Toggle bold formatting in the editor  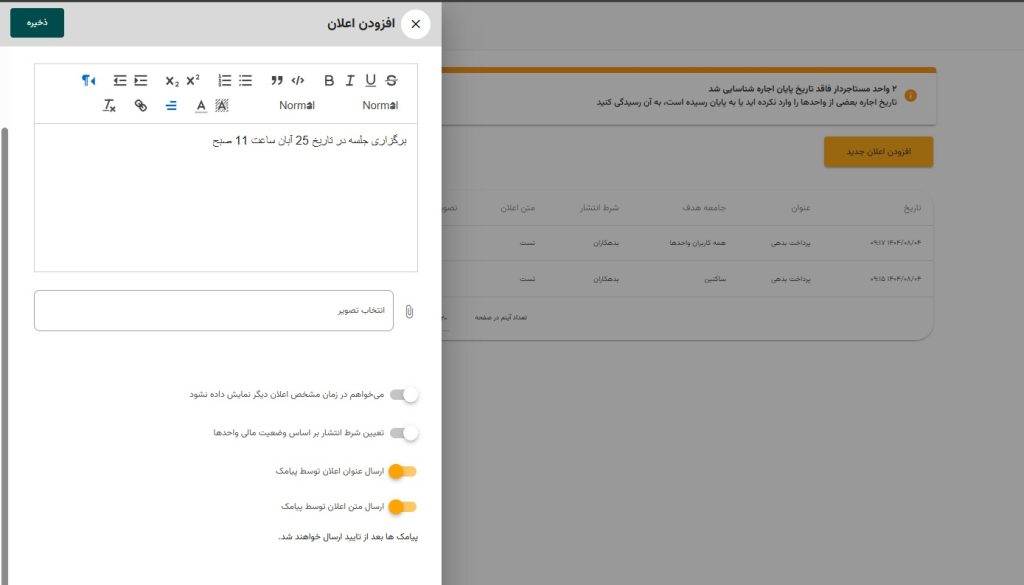[x=329, y=81]
